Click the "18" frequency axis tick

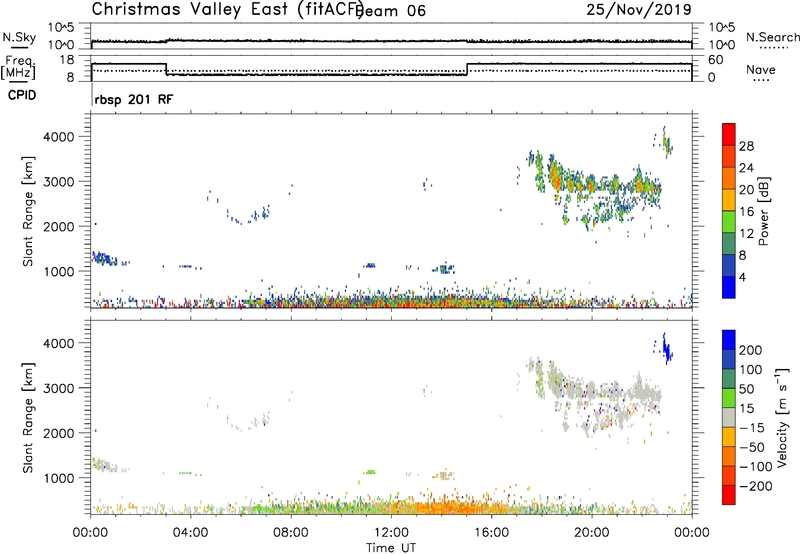coord(67,60)
